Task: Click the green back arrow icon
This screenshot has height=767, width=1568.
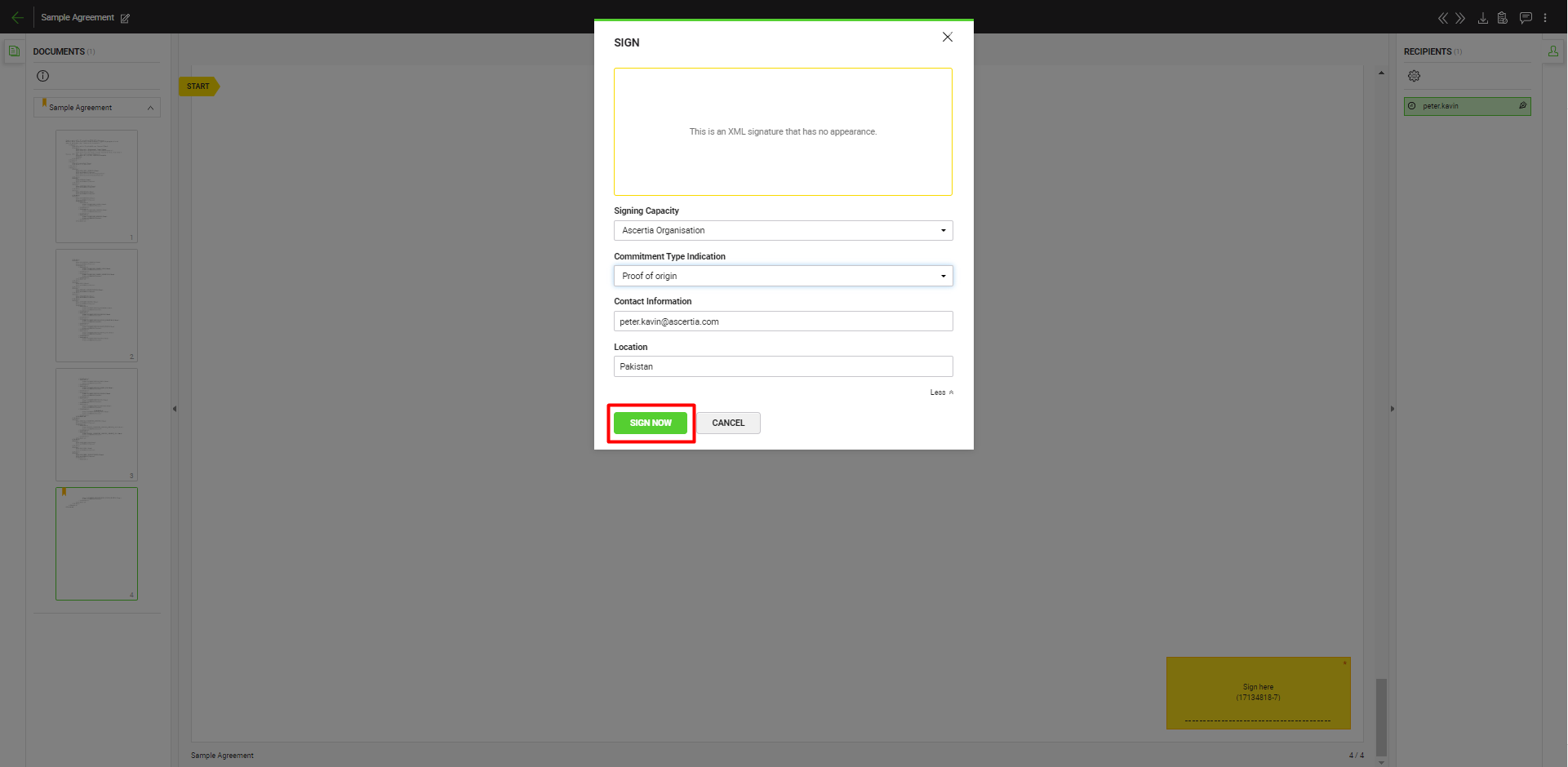Action: pyautogui.click(x=17, y=17)
